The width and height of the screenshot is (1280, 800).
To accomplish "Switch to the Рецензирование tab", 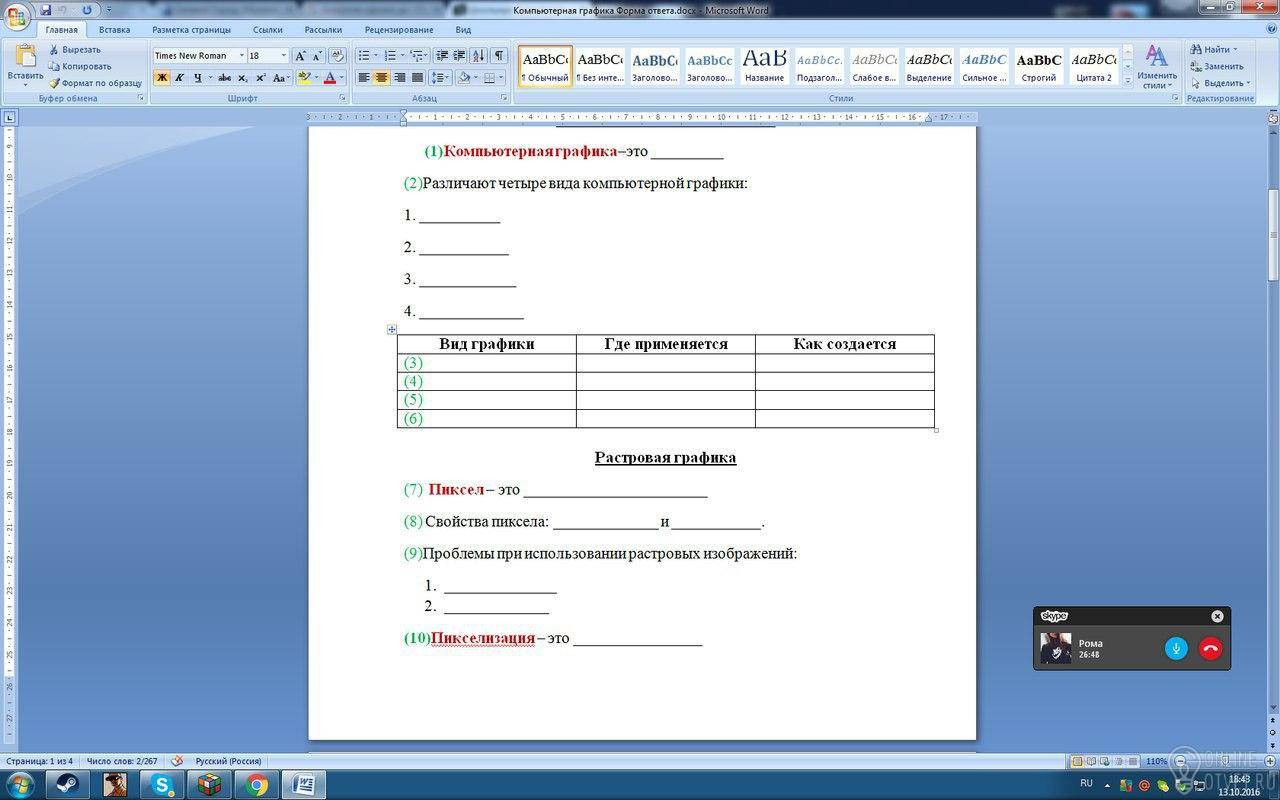I will click(398, 30).
